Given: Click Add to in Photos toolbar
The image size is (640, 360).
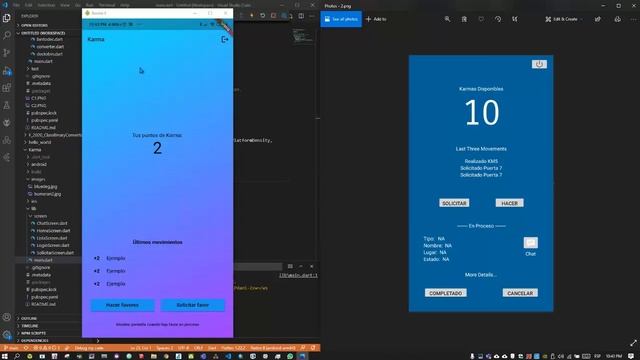Looking at the screenshot, I should point(376,19).
